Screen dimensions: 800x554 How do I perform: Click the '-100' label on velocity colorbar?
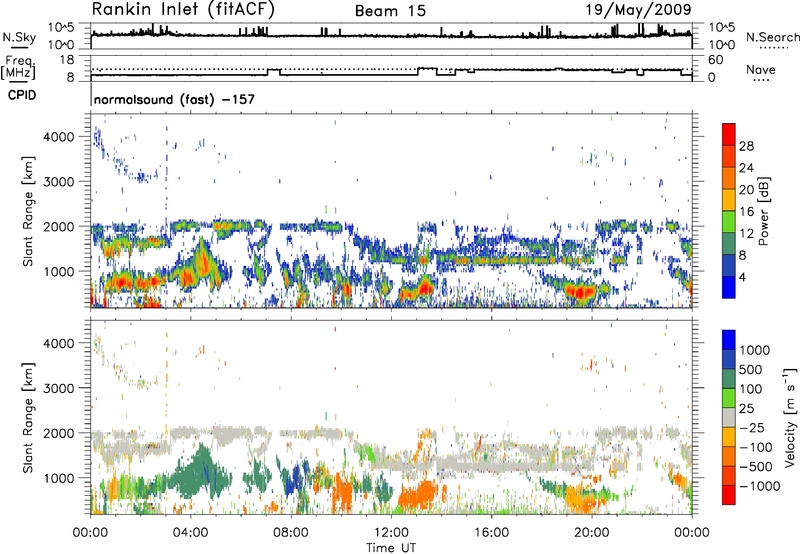tap(755, 447)
